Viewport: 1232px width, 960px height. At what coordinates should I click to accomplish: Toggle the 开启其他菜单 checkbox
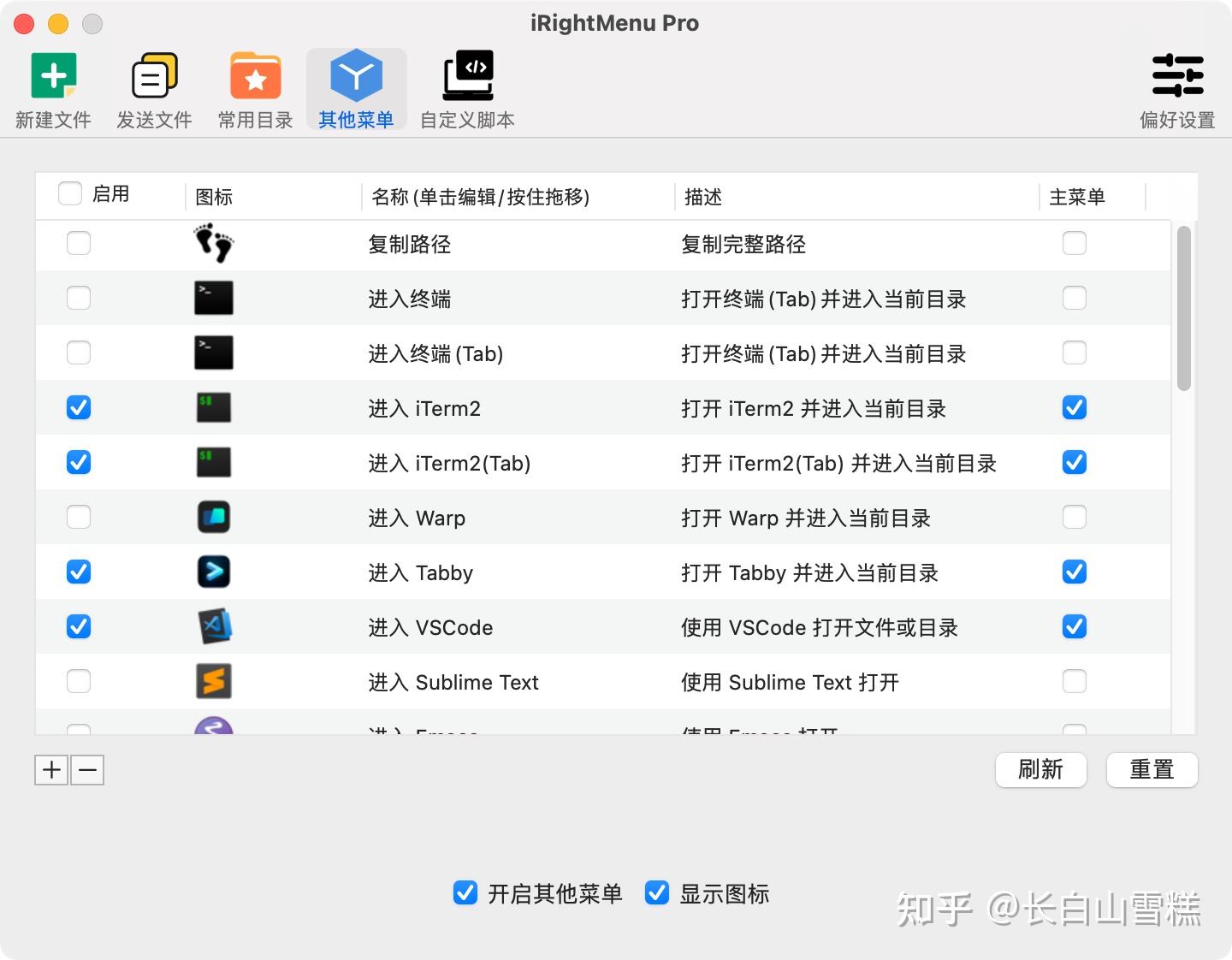click(465, 892)
